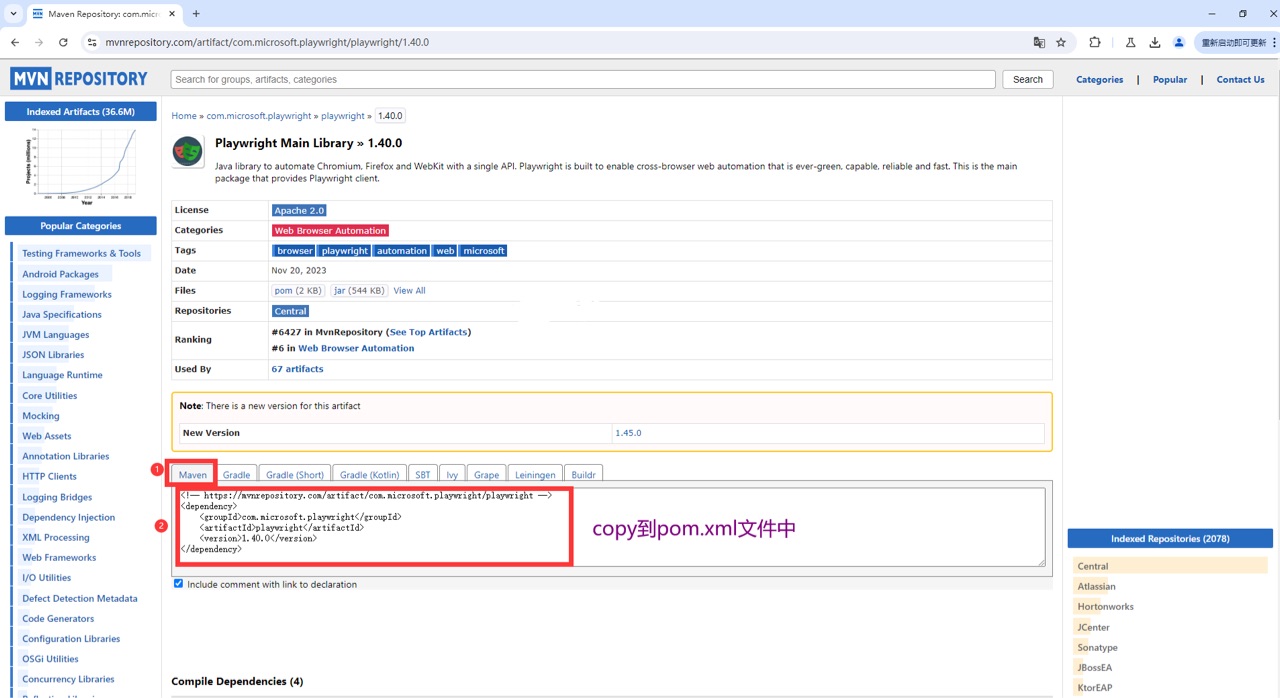
Task: Open Dependency Injection category
Action: click(68, 517)
